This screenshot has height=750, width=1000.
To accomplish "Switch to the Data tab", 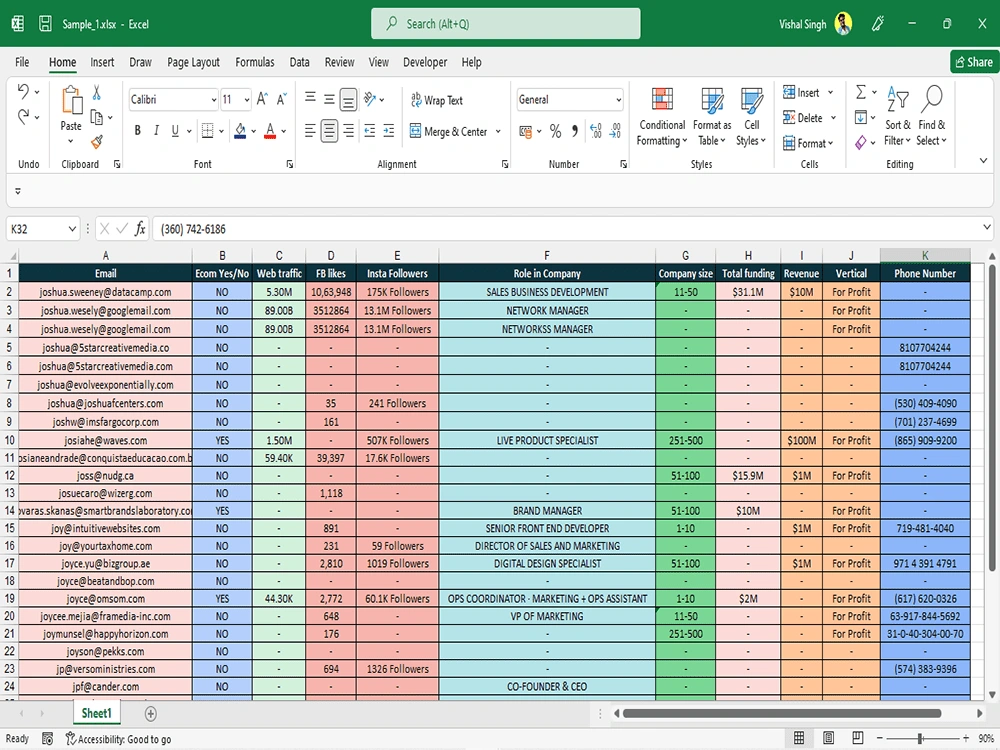I will 299,62.
